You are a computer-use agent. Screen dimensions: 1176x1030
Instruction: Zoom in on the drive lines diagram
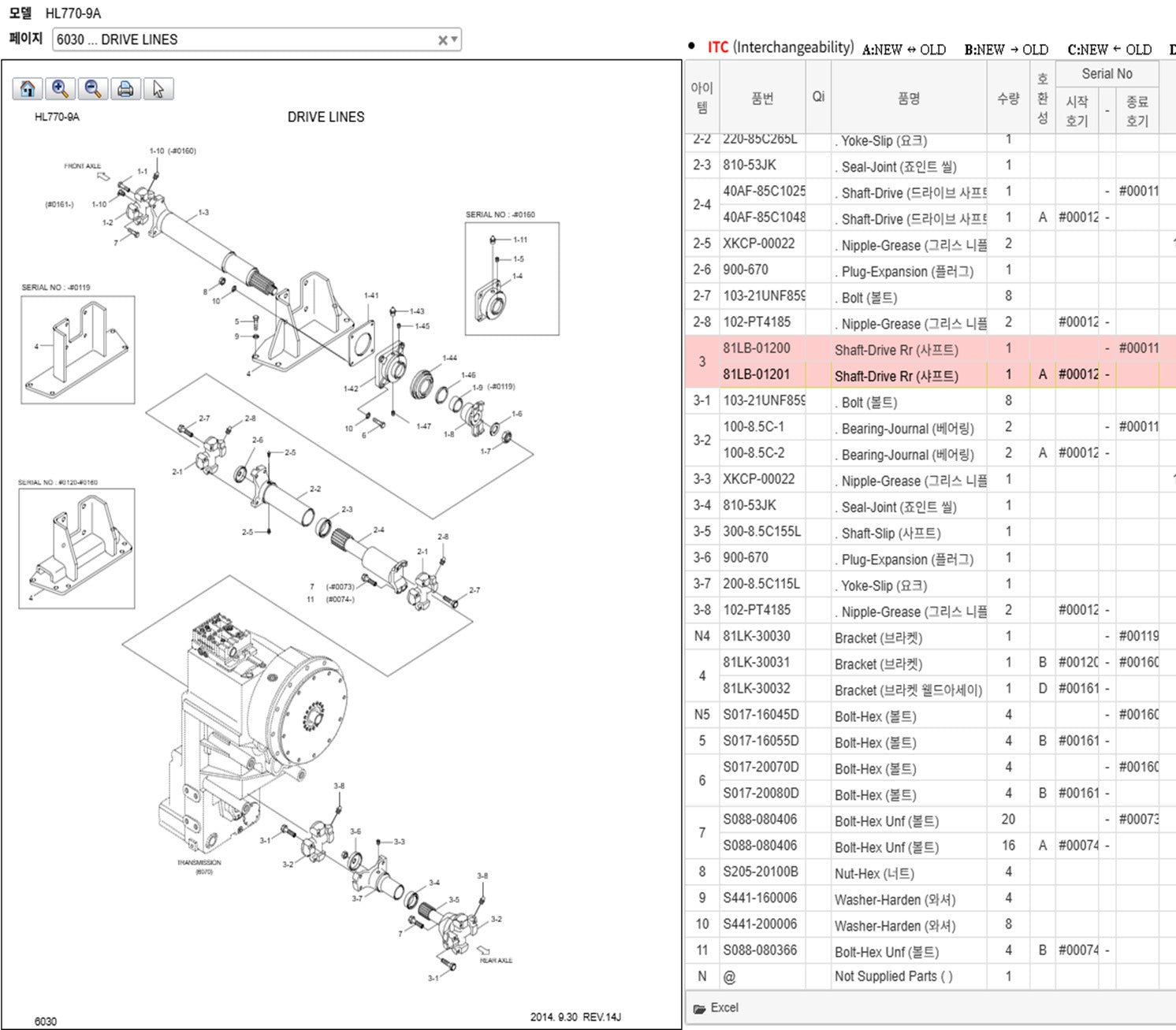pyautogui.click(x=60, y=89)
